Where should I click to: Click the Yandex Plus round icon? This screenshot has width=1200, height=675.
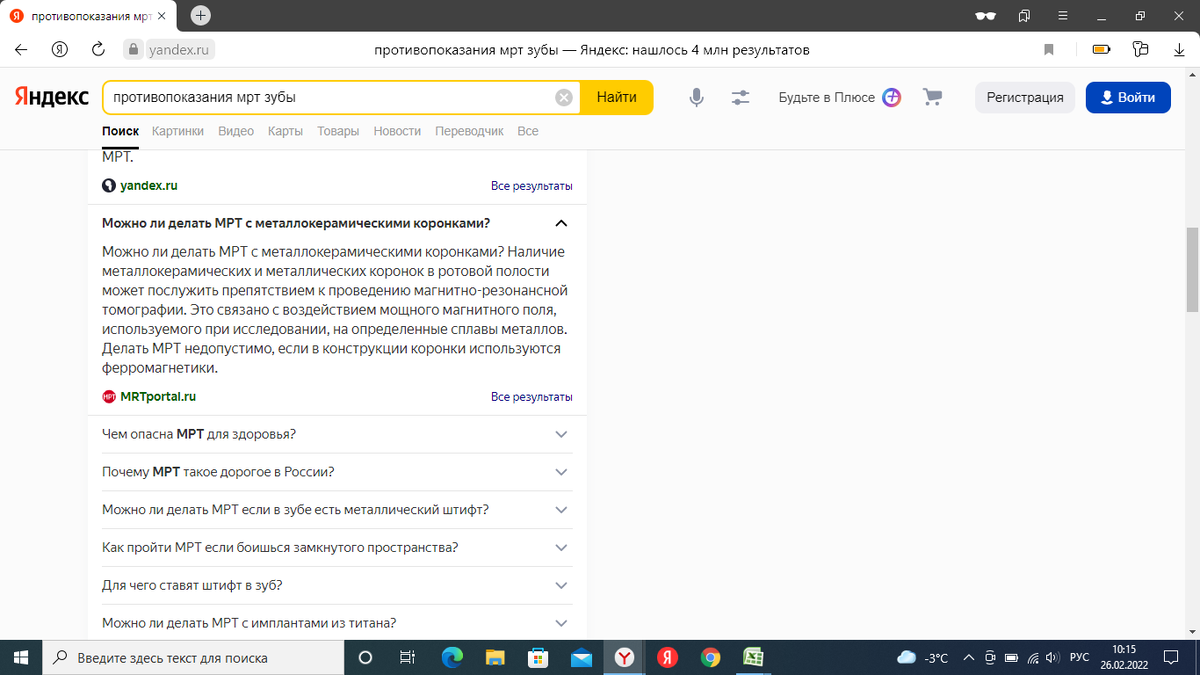click(892, 97)
